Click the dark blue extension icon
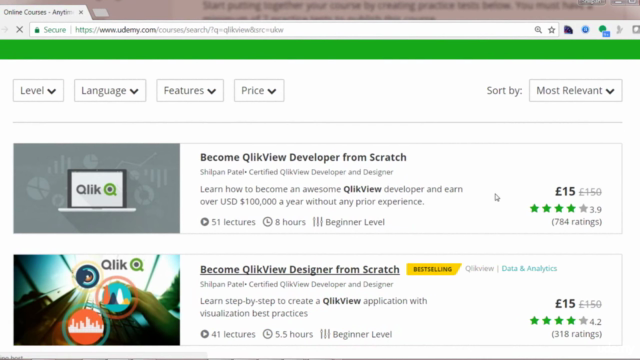The width and height of the screenshot is (640, 360). pos(568,30)
